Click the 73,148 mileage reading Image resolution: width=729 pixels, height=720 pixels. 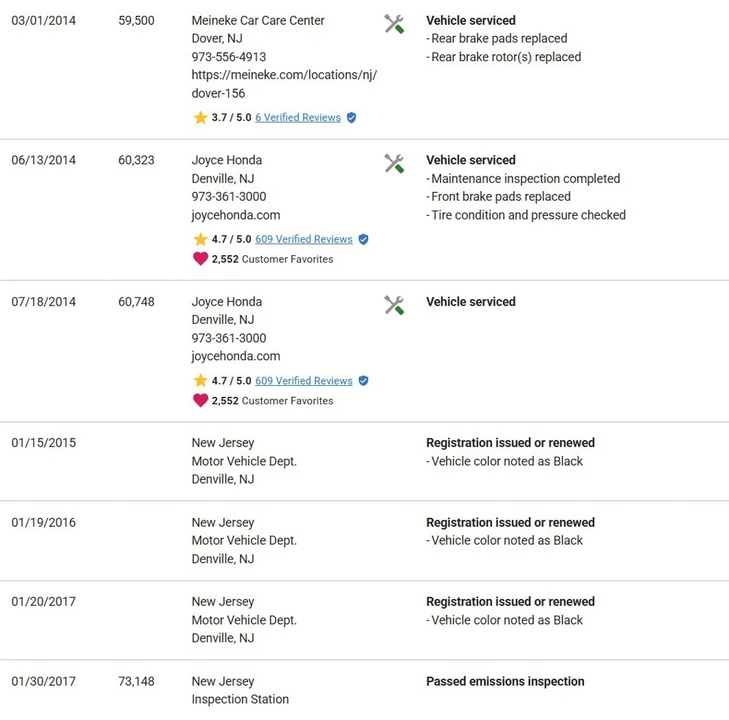[136, 681]
